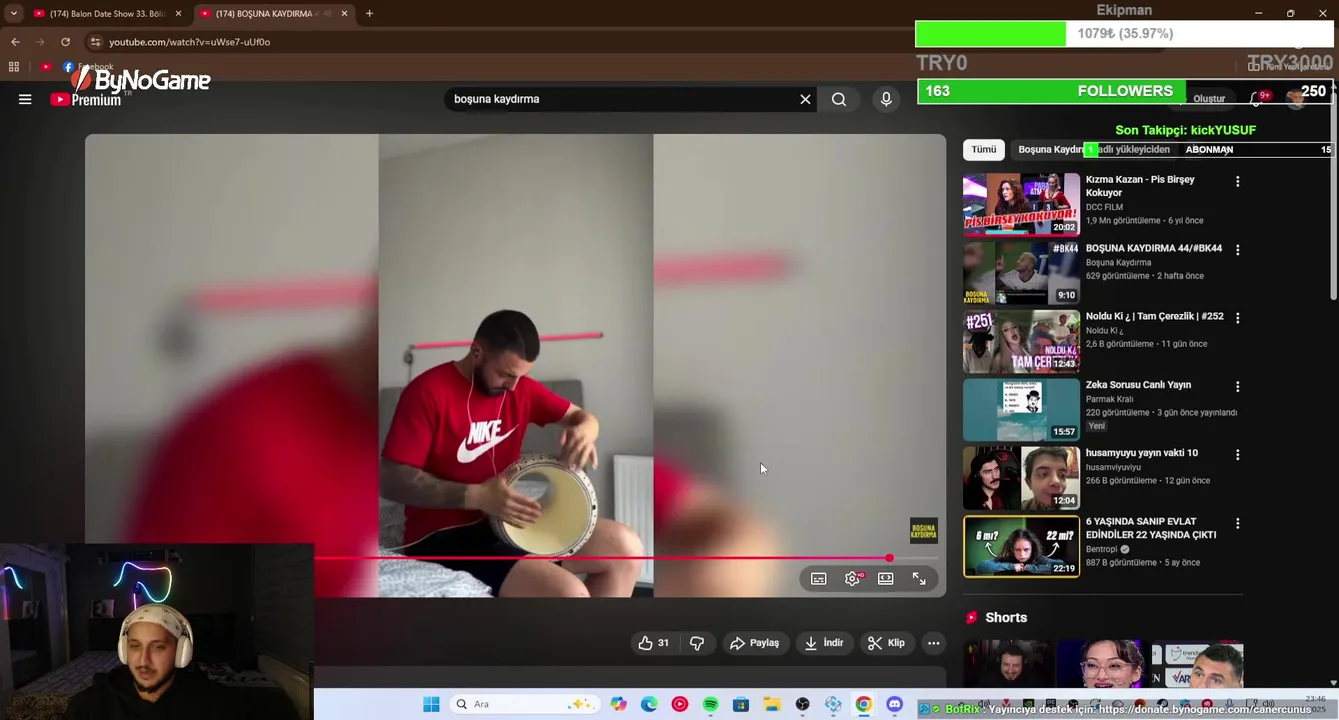Click the Paylaş share button
The height and width of the screenshot is (720, 1339).
click(x=754, y=643)
